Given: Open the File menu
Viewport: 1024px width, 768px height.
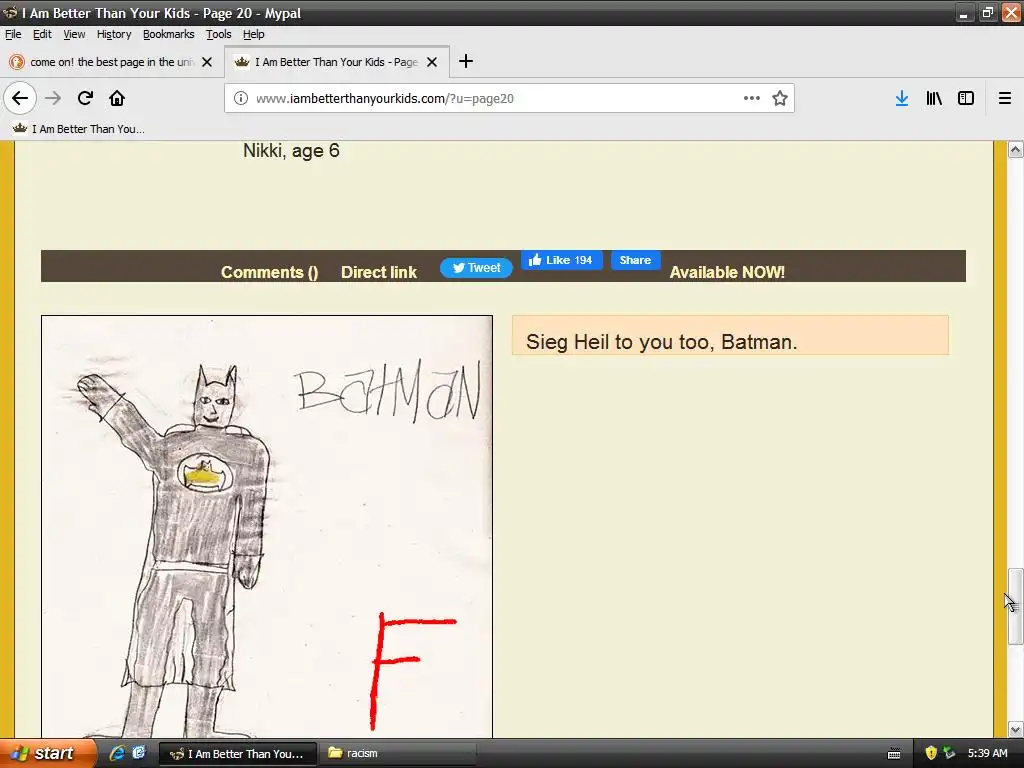Looking at the screenshot, I should [x=13, y=34].
